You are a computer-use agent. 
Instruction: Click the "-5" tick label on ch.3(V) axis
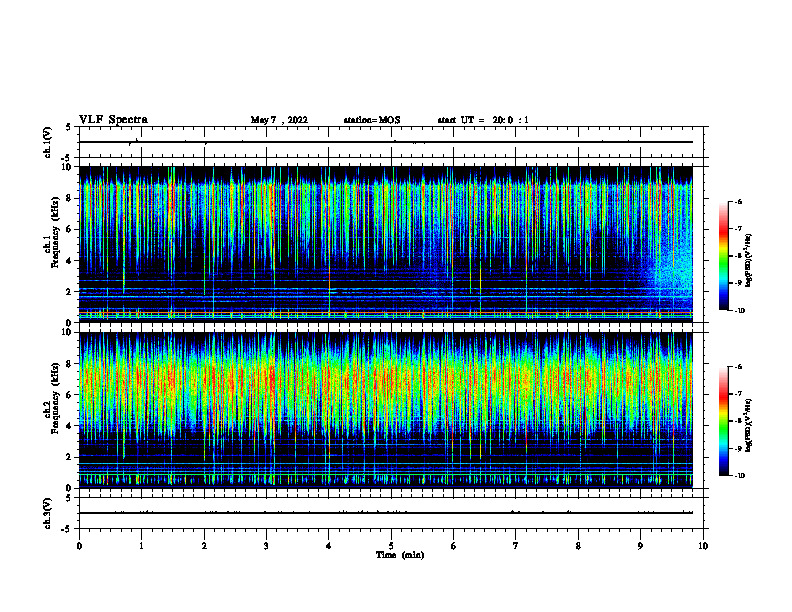point(68,529)
